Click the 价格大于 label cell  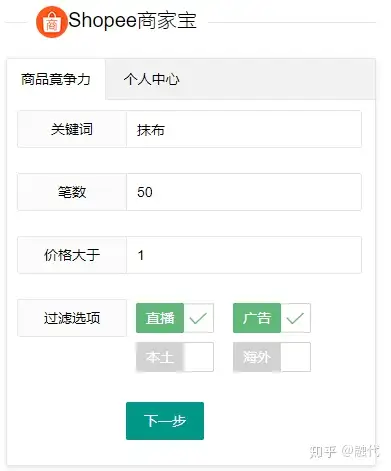tap(72, 255)
